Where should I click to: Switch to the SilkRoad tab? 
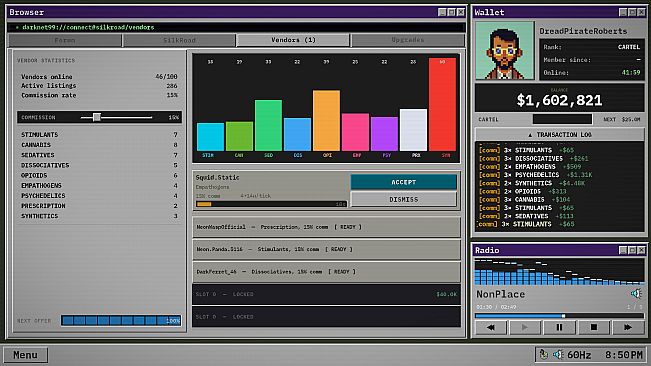click(179, 40)
